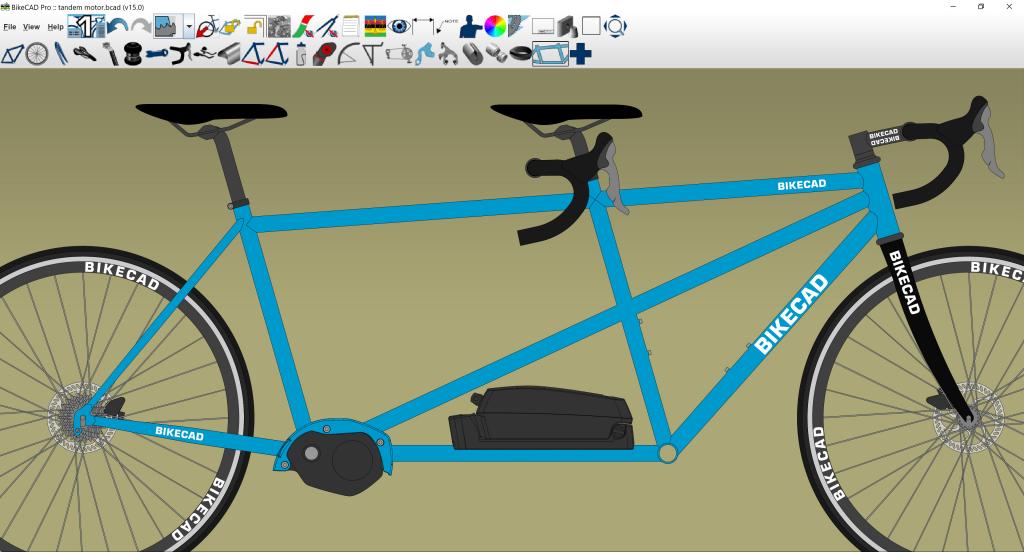Click the frame with padlock icon

(x=229, y=27)
